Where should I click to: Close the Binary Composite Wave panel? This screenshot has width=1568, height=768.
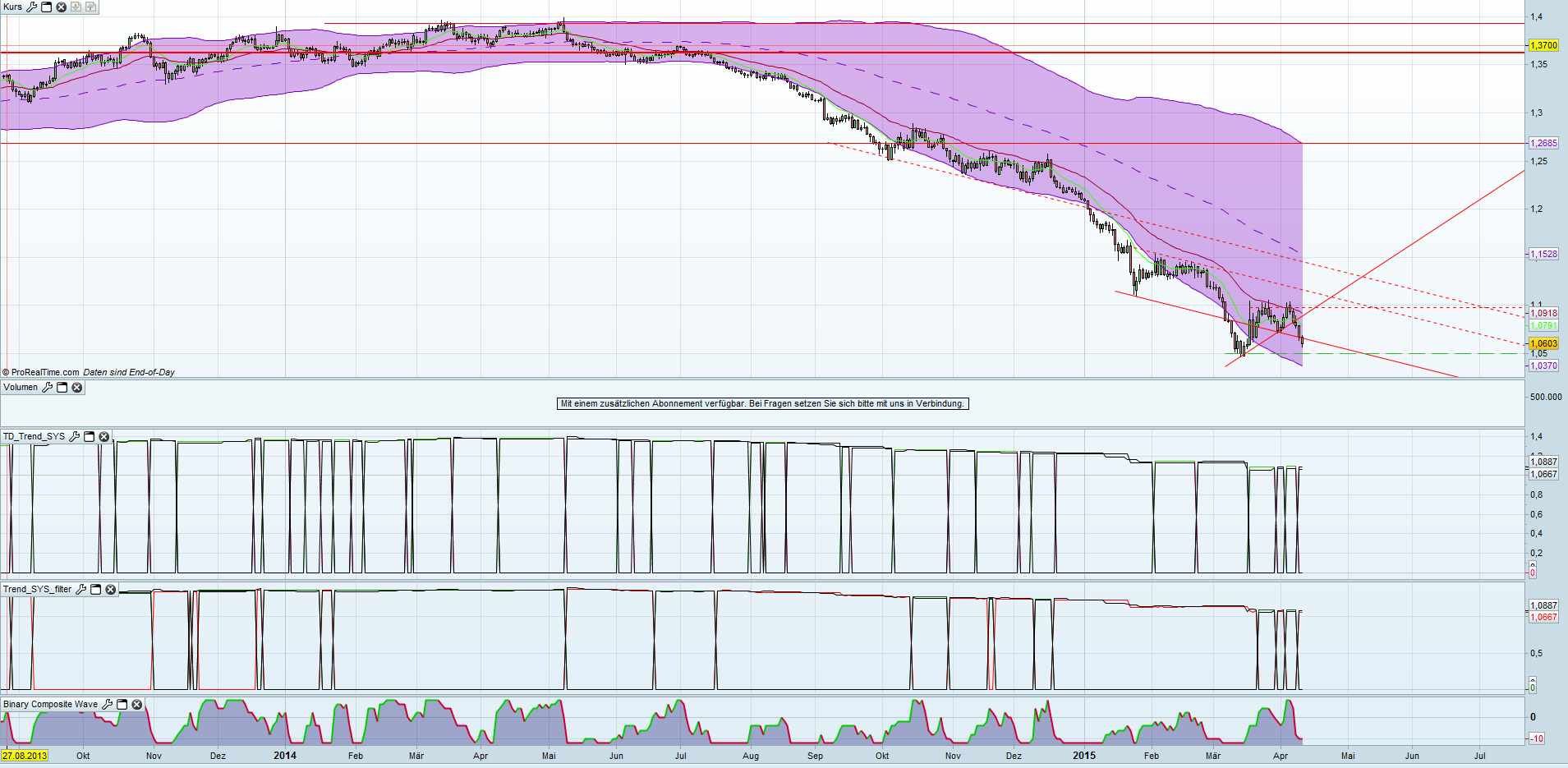(x=137, y=705)
